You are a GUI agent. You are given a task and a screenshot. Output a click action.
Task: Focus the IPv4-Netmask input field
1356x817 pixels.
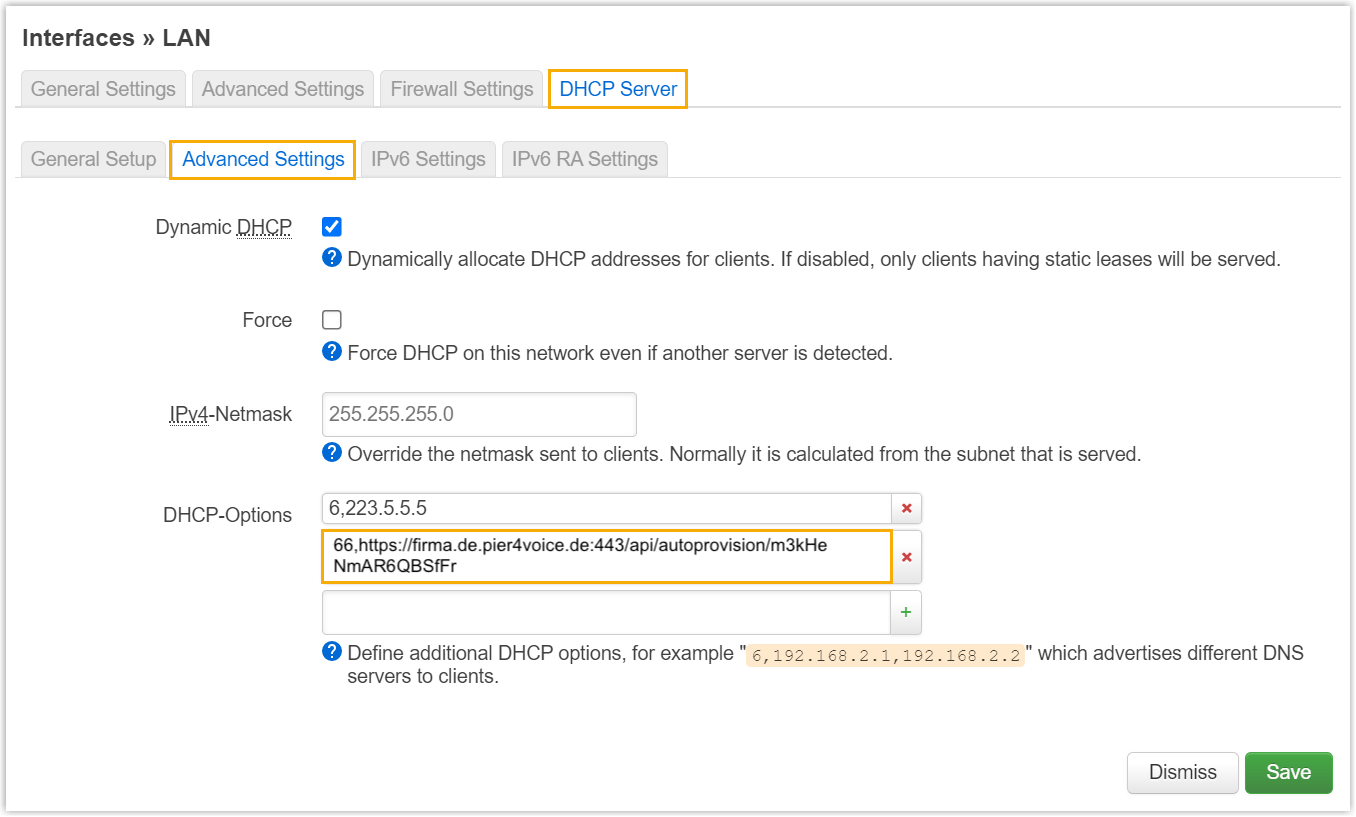(479, 414)
